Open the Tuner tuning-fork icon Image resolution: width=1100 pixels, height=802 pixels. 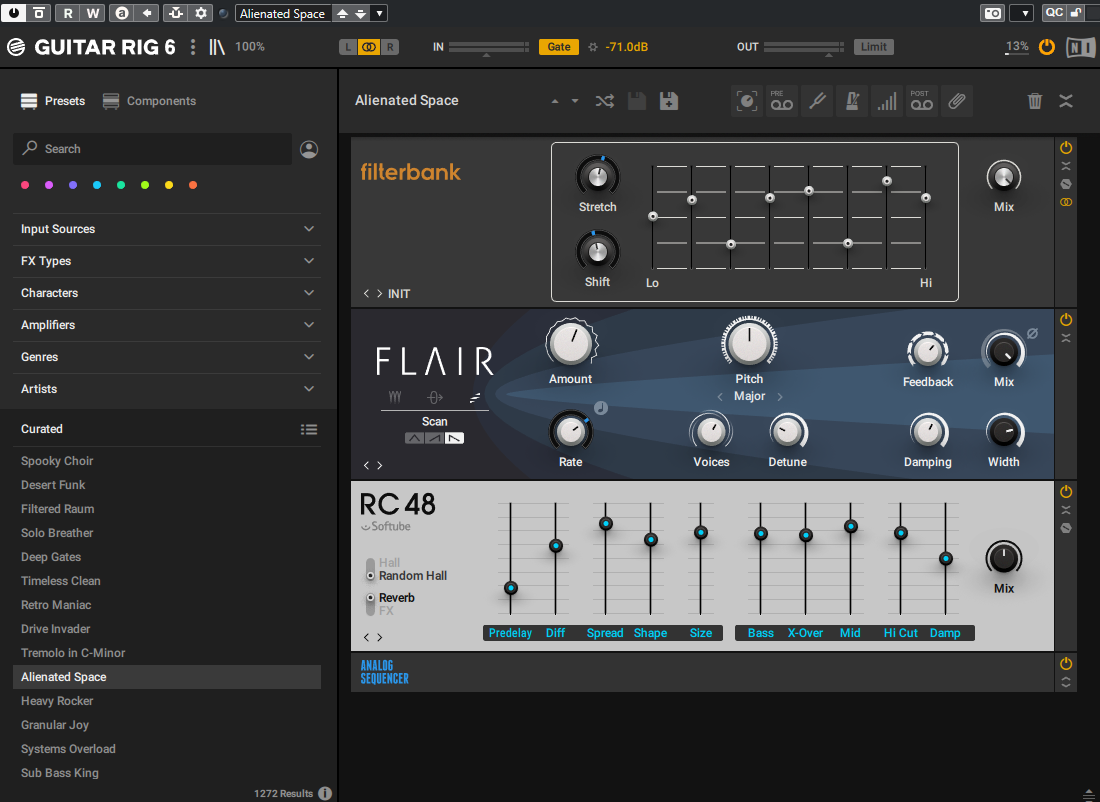[x=817, y=101]
